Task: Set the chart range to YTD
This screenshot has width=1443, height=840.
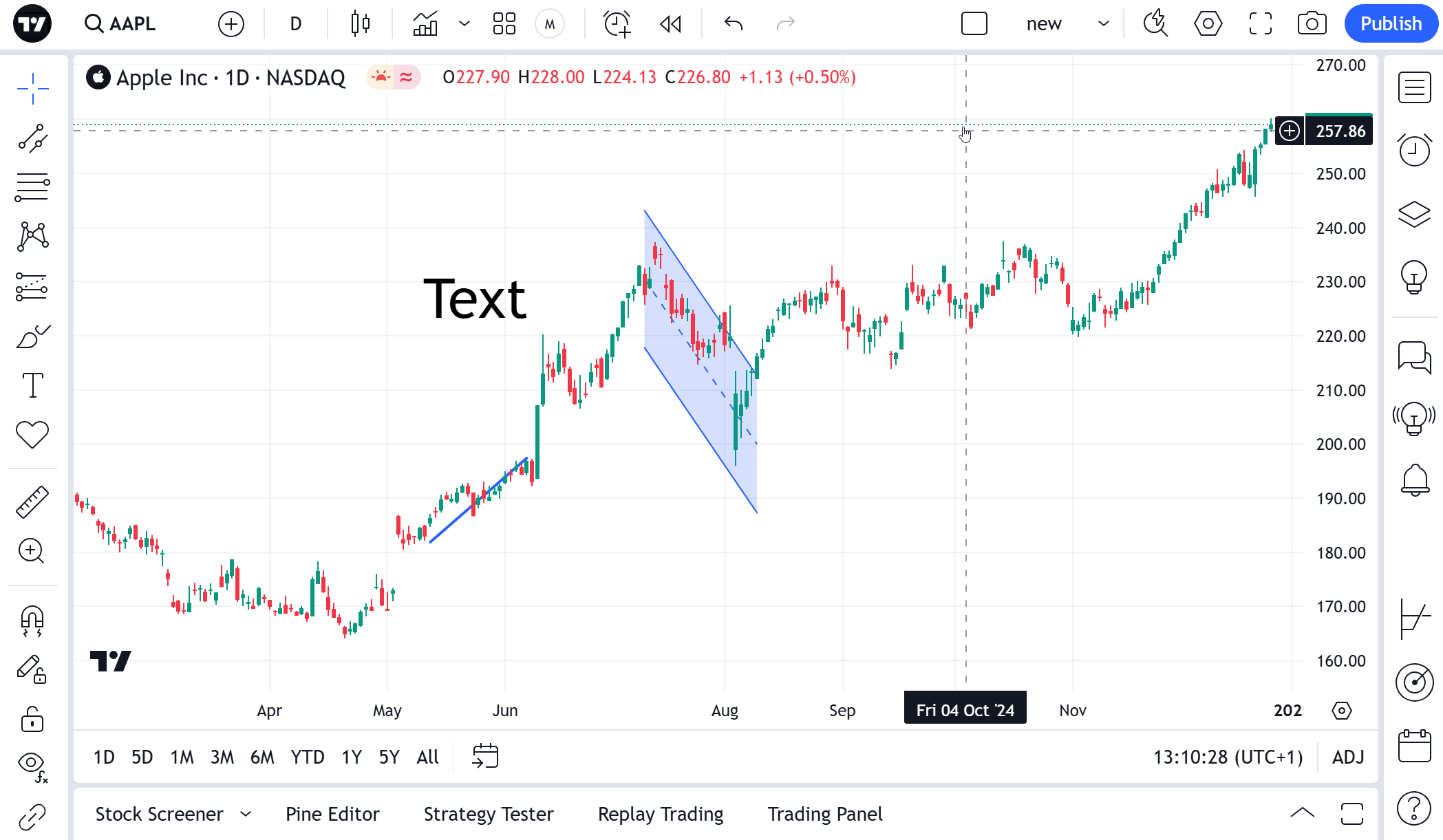Action: click(307, 757)
